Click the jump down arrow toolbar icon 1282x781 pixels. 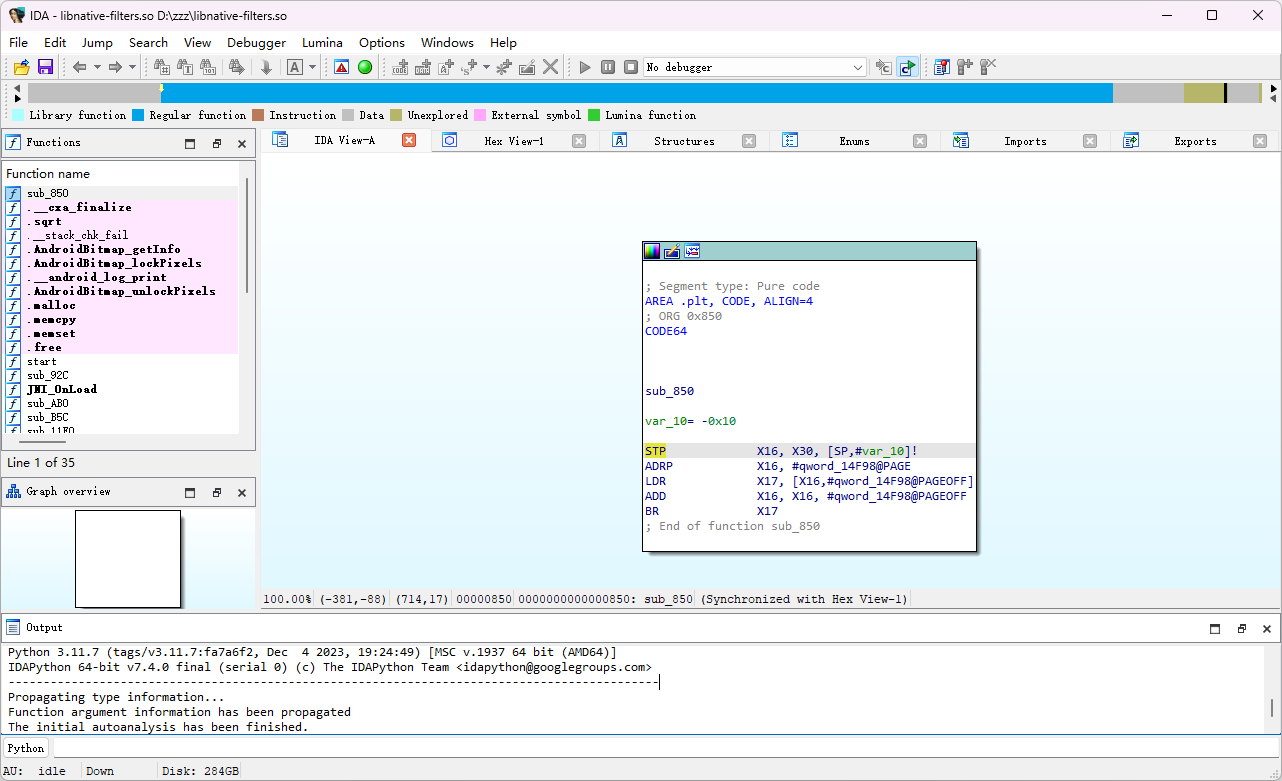[266, 67]
